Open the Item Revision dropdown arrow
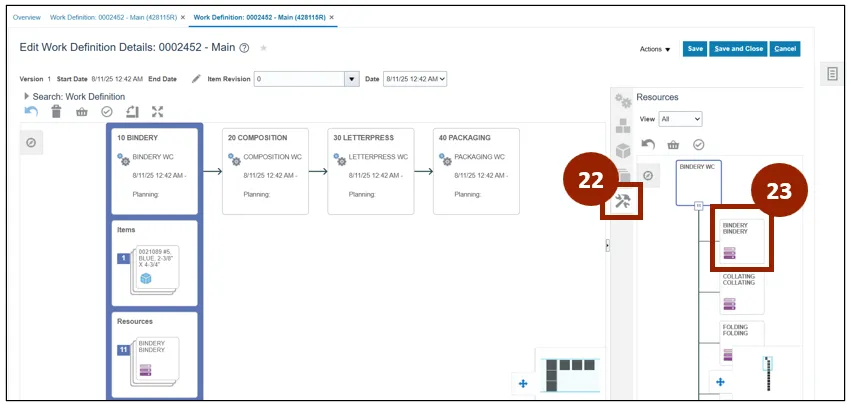This screenshot has height=408, width=851. point(352,79)
